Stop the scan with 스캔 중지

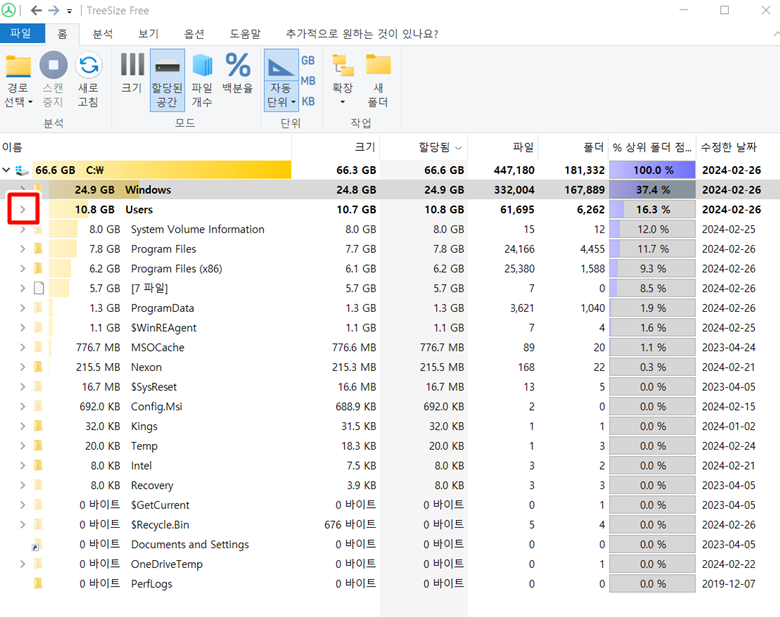[53, 80]
